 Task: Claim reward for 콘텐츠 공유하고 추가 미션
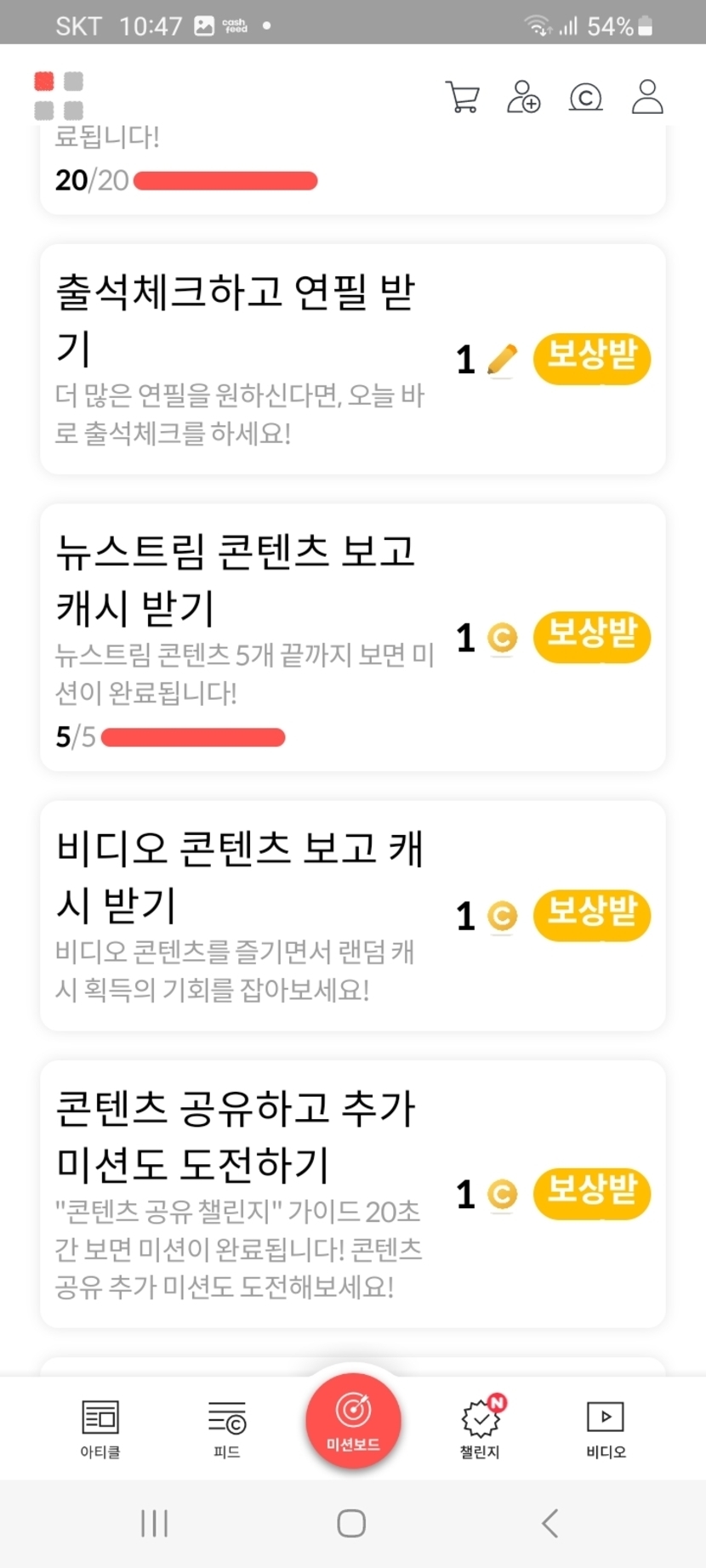(592, 1193)
